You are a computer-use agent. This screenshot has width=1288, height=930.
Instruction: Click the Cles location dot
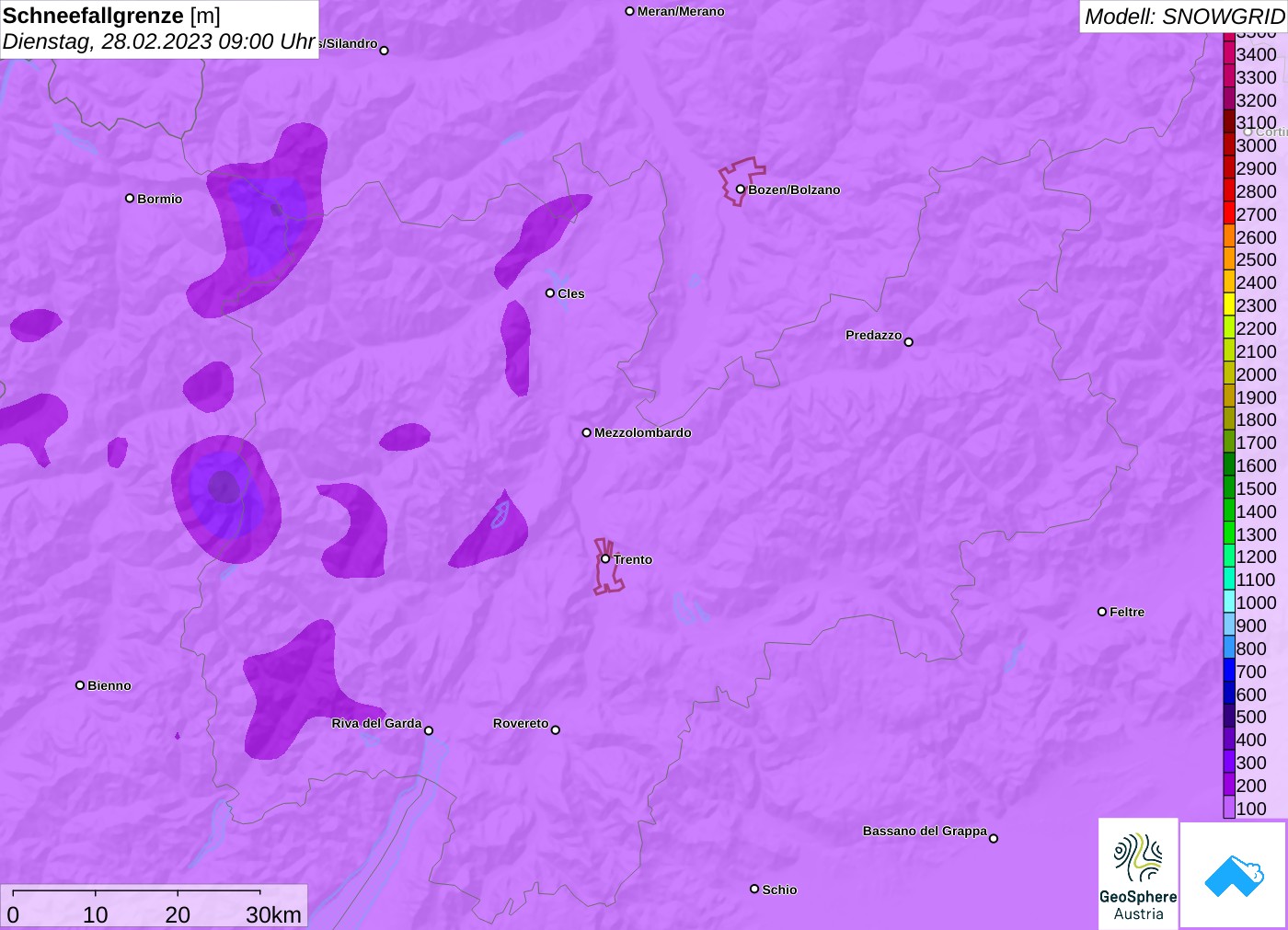pyautogui.click(x=550, y=293)
